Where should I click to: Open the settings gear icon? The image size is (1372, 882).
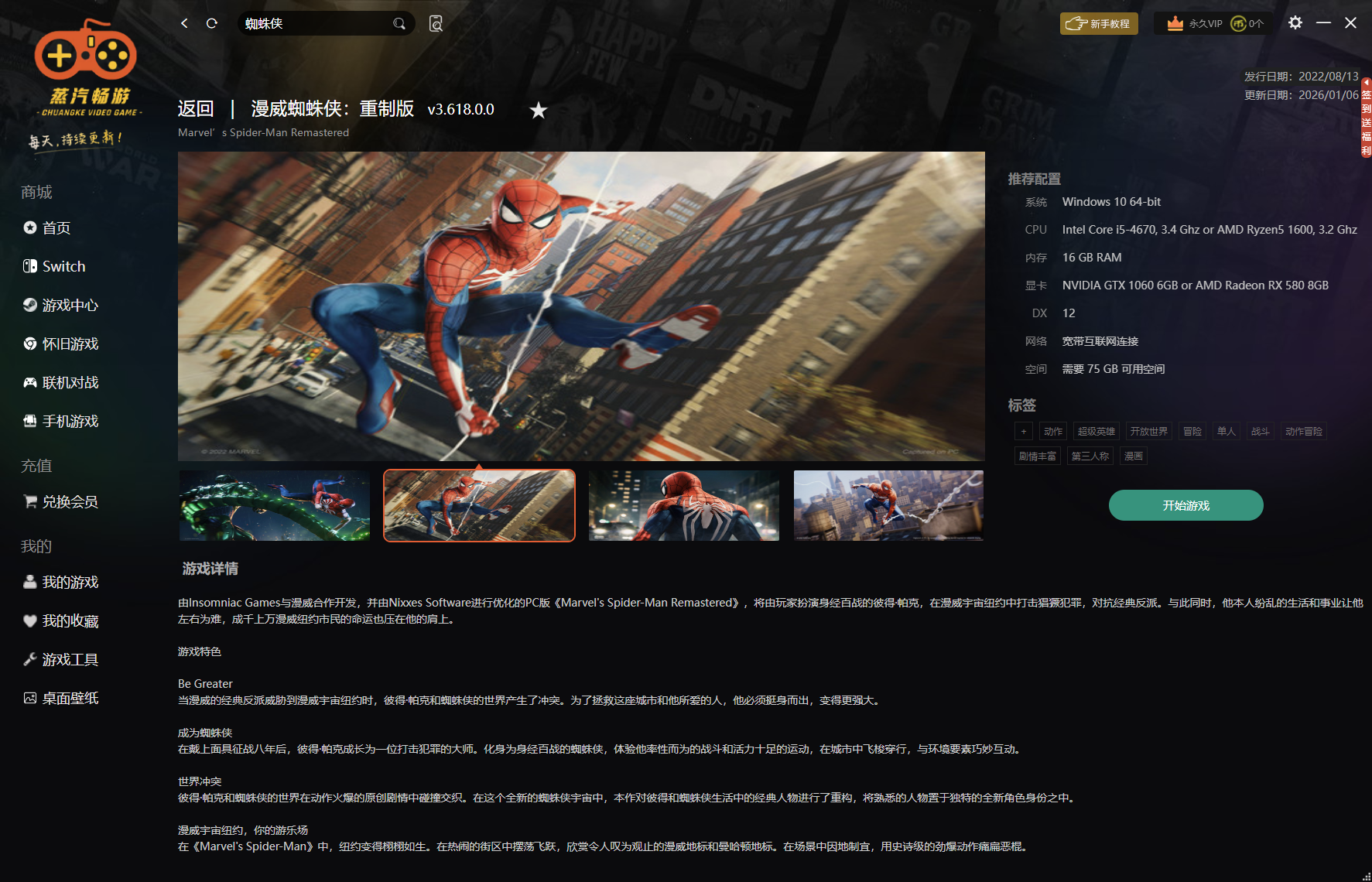pyautogui.click(x=1295, y=23)
